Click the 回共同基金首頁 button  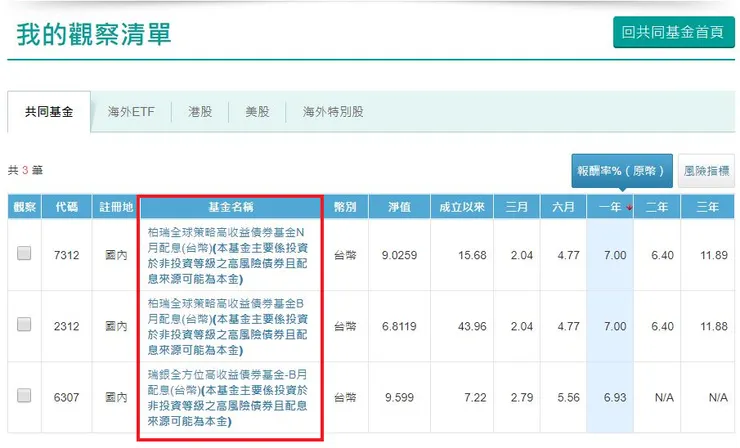[673, 32]
